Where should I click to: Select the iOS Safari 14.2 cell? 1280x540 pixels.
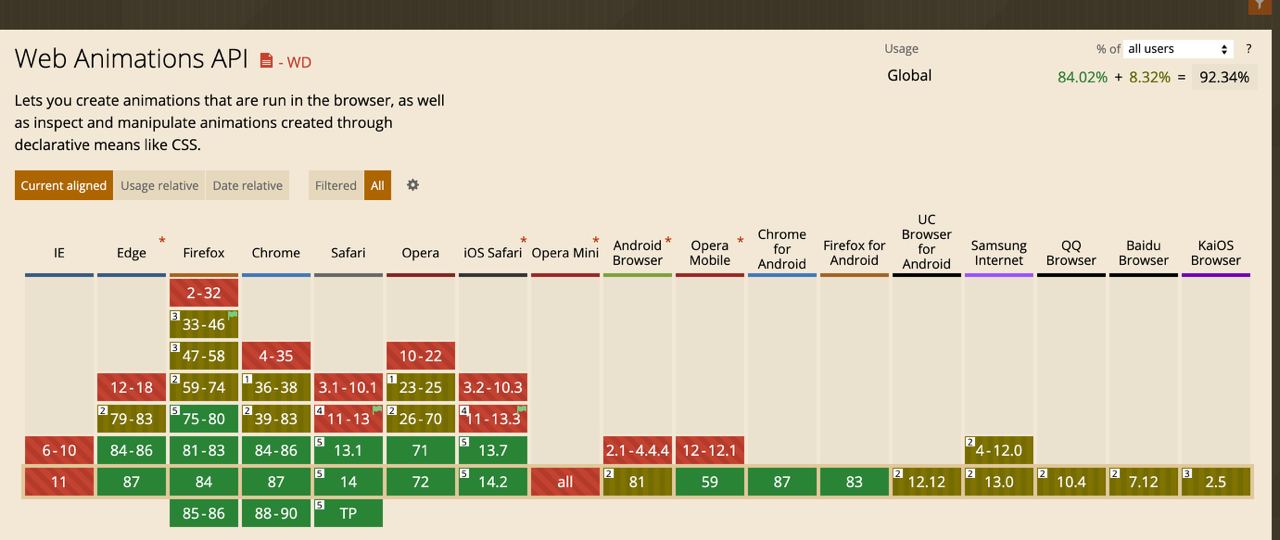click(x=493, y=482)
